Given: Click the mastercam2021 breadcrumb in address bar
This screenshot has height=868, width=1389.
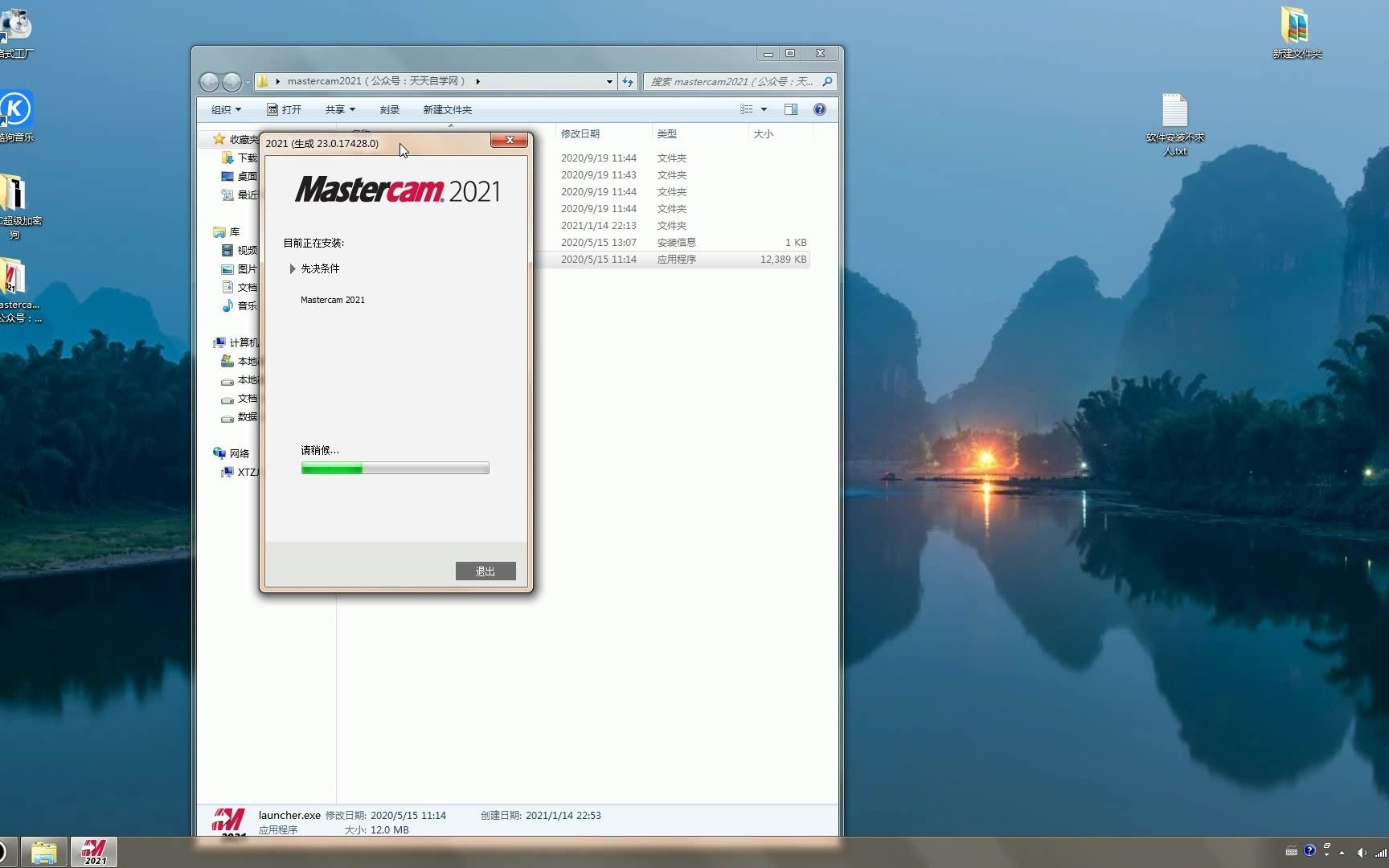Looking at the screenshot, I should click(x=376, y=81).
